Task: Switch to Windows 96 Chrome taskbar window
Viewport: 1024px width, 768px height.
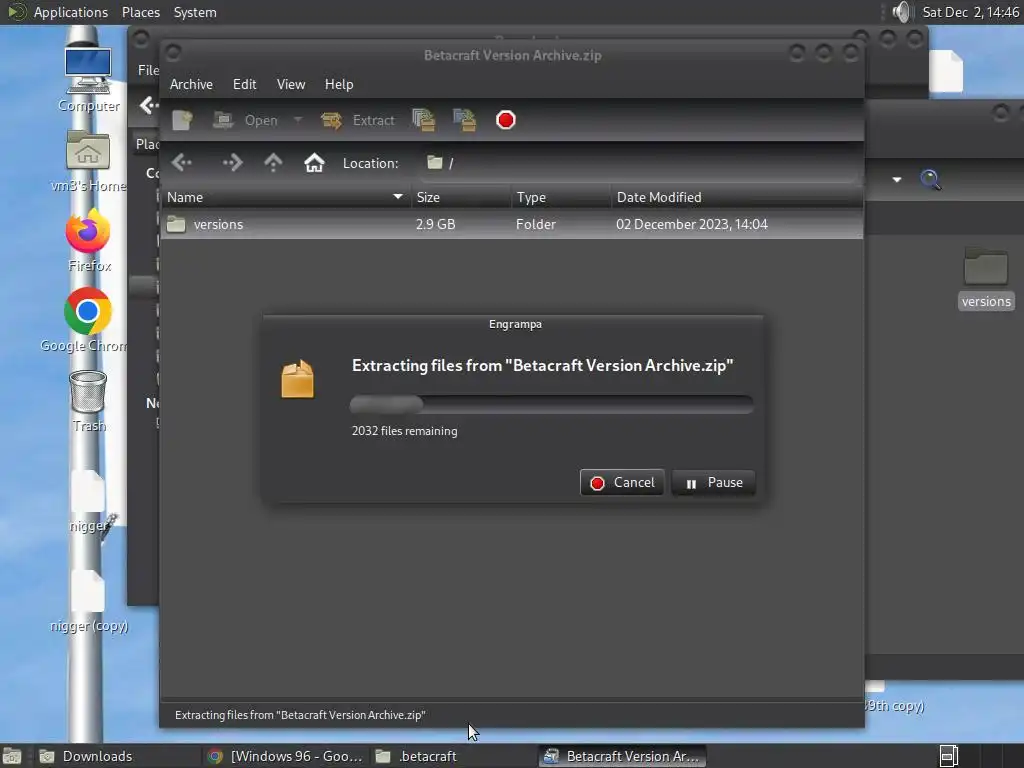Action: coord(285,756)
